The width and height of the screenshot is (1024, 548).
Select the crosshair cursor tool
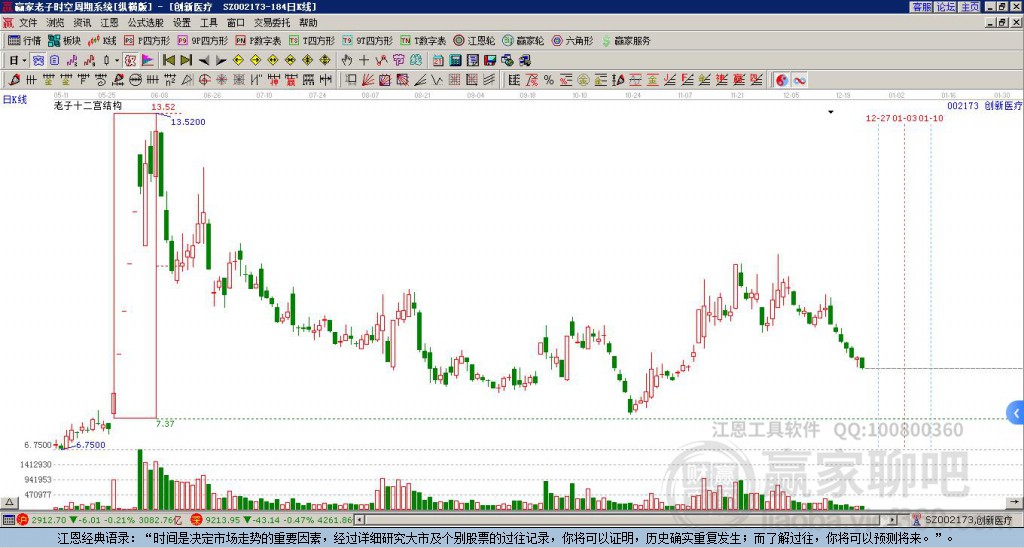(x=364, y=60)
